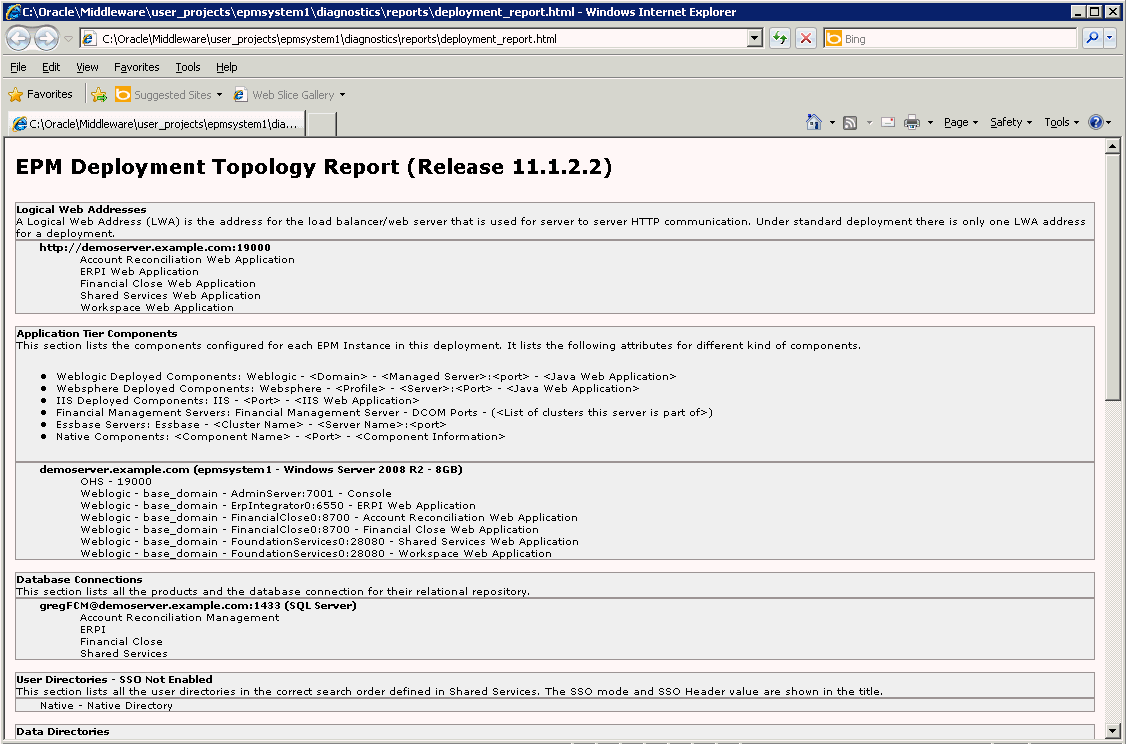The image size is (1126, 744).
Task: Click the 'ErpIntegrator0:6550' Weblogic line
Action: click(x=278, y=506)
